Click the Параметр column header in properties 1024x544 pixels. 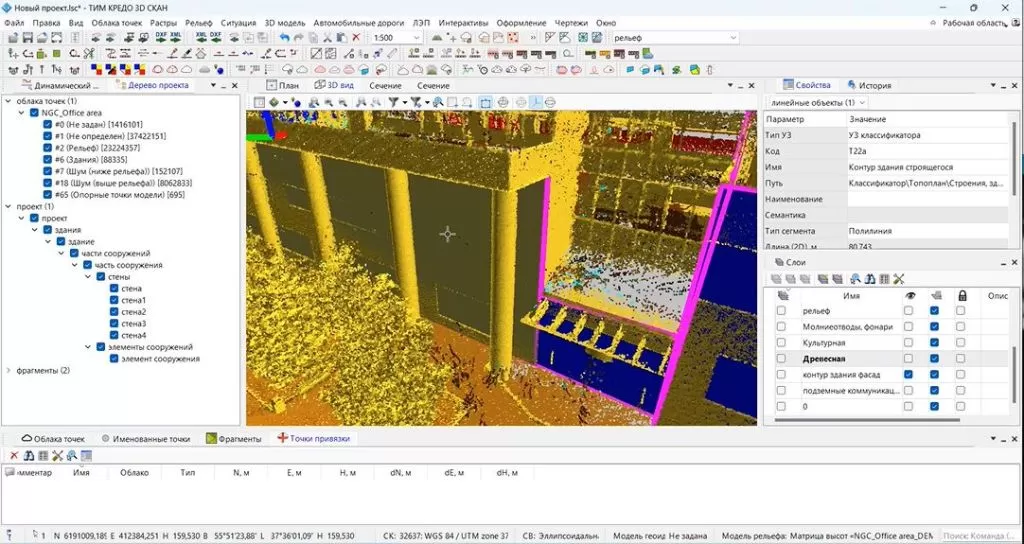785,120
